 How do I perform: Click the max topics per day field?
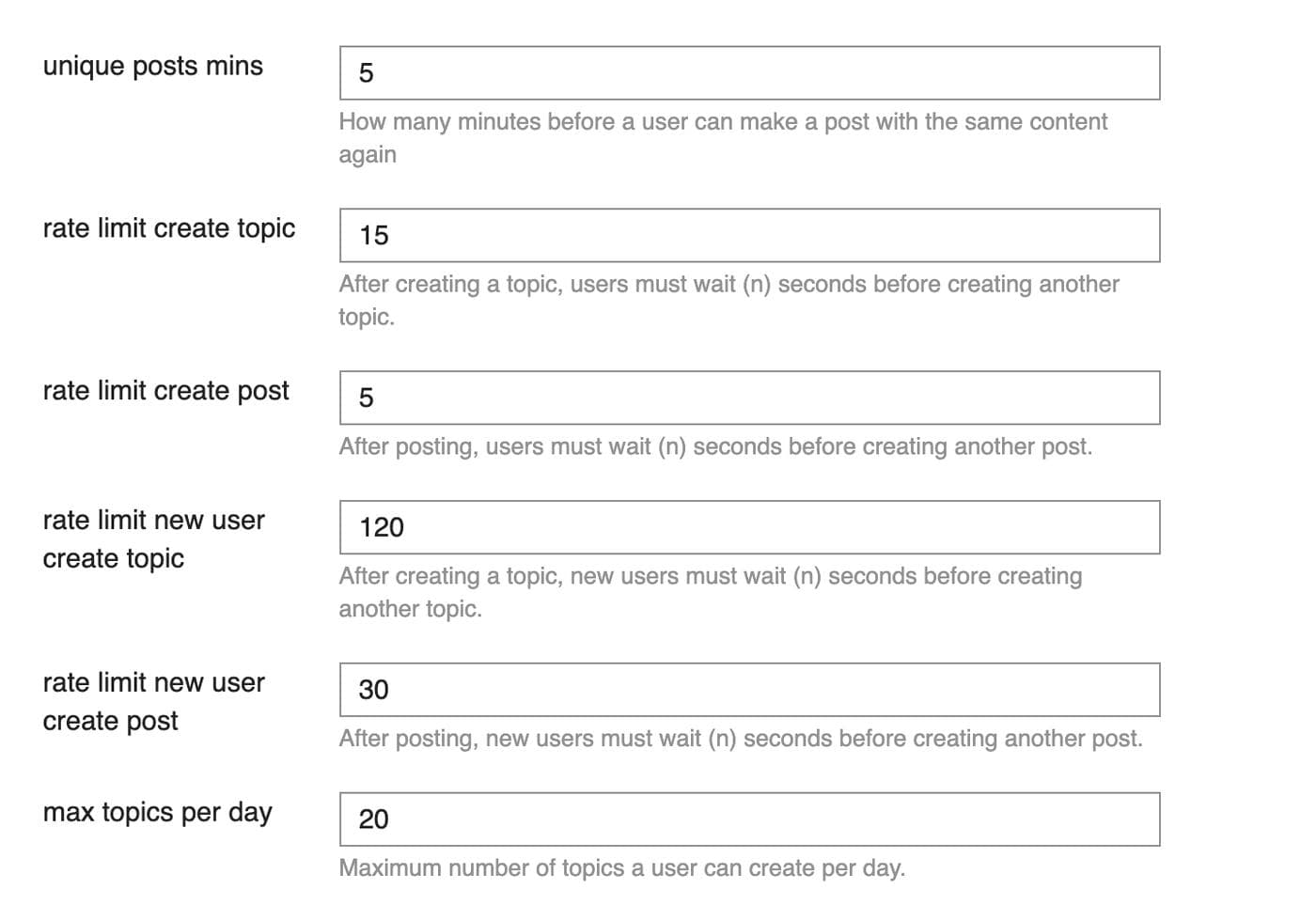749,819
